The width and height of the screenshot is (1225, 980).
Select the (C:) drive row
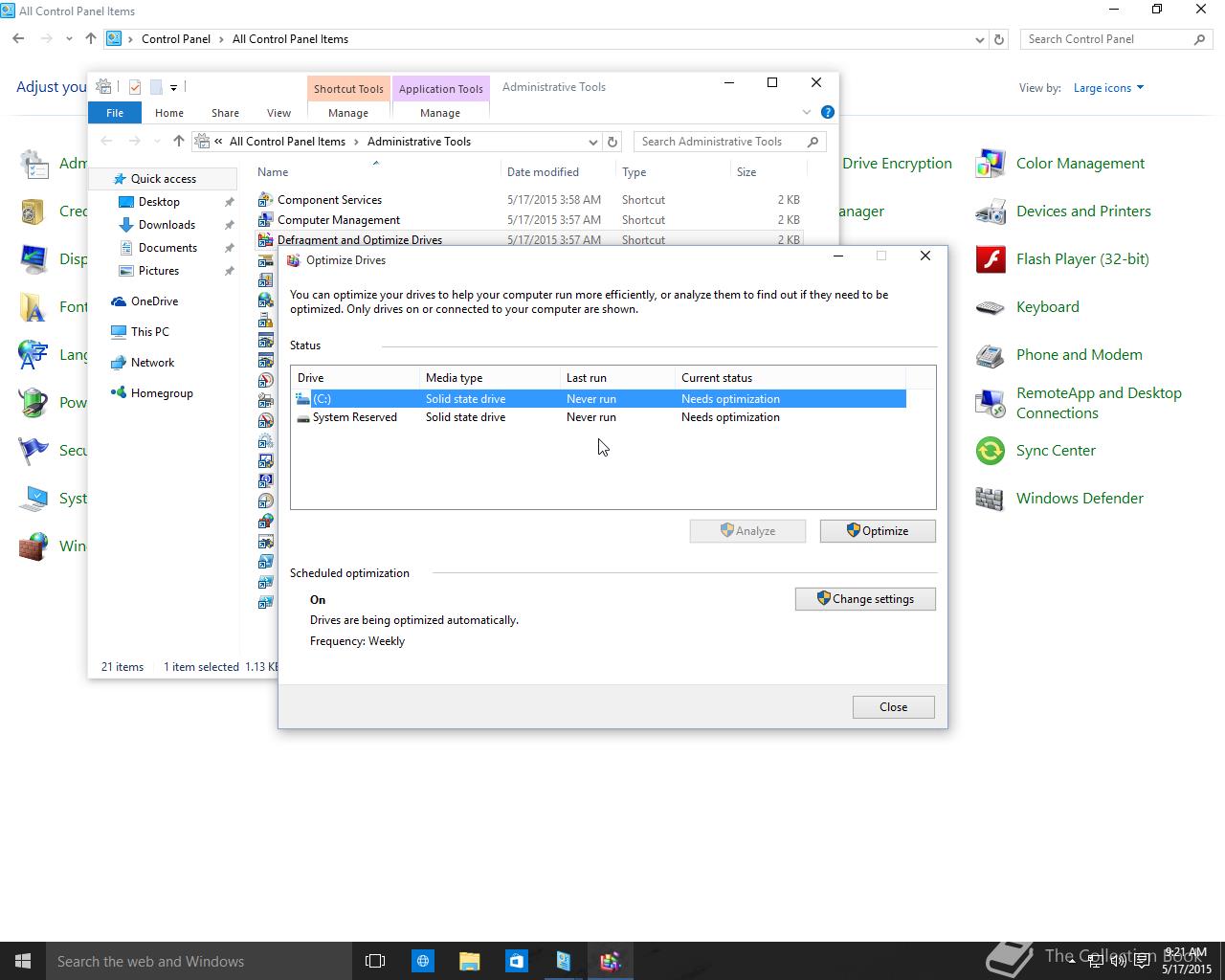pyautogui.click(x=599, y=399)
